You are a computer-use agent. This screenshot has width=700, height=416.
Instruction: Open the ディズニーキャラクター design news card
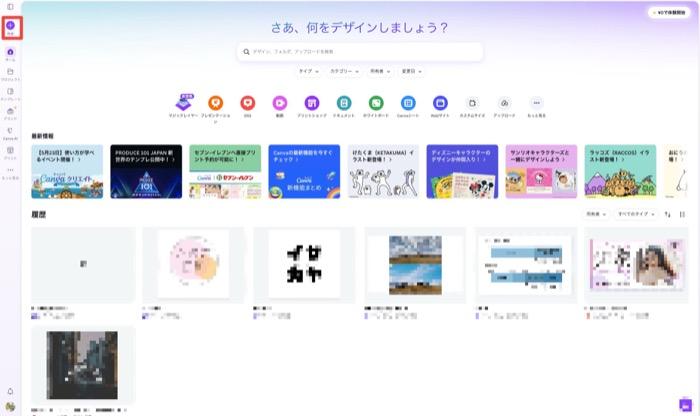462,171
